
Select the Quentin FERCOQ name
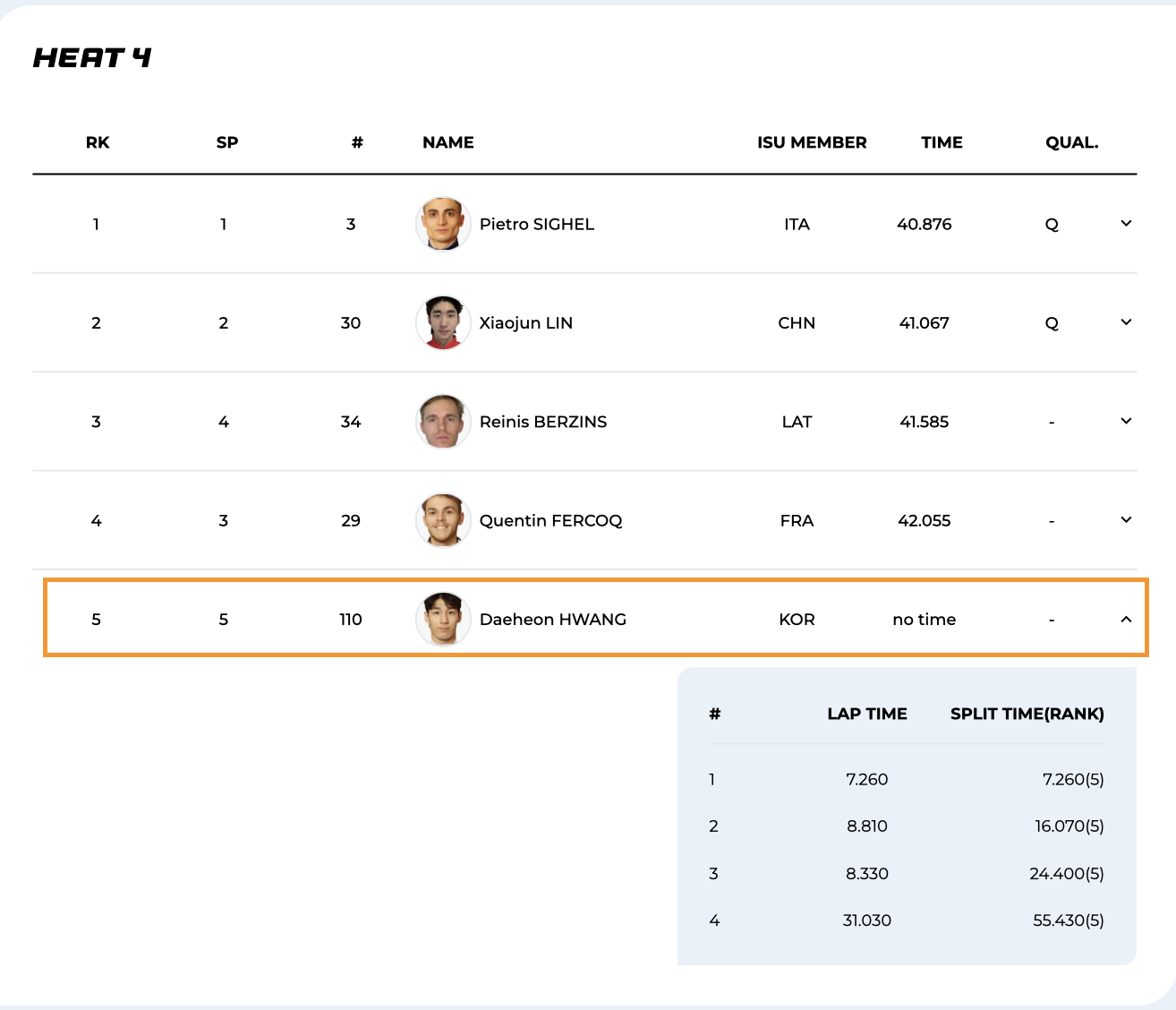pos(550,520)
